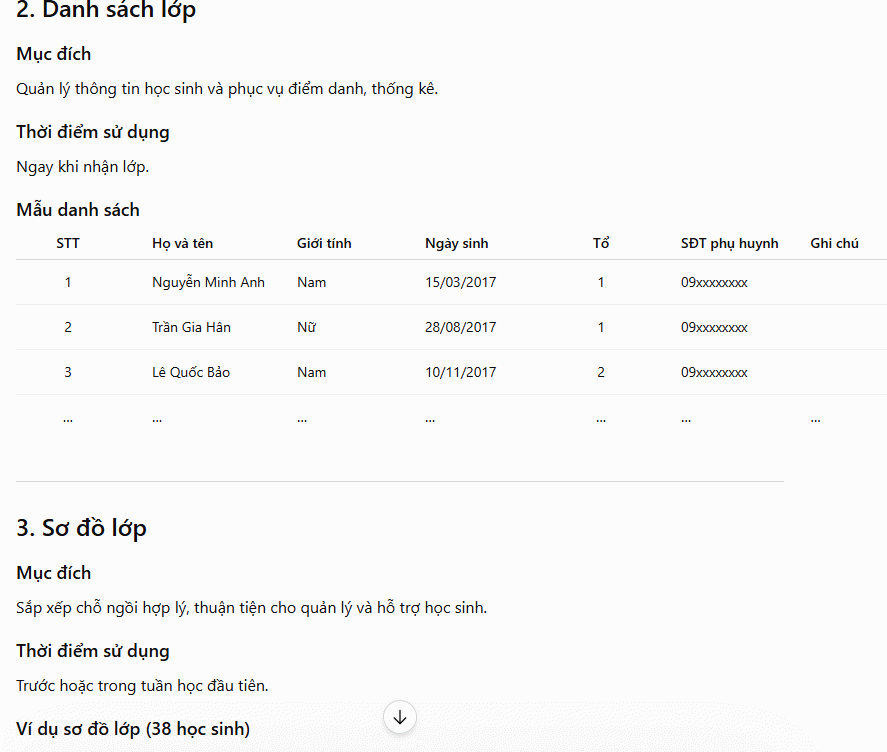Click the Ví dụ sơ đồ lớp subheading
The image size is (887, 752).
click(x=133, y=729)
